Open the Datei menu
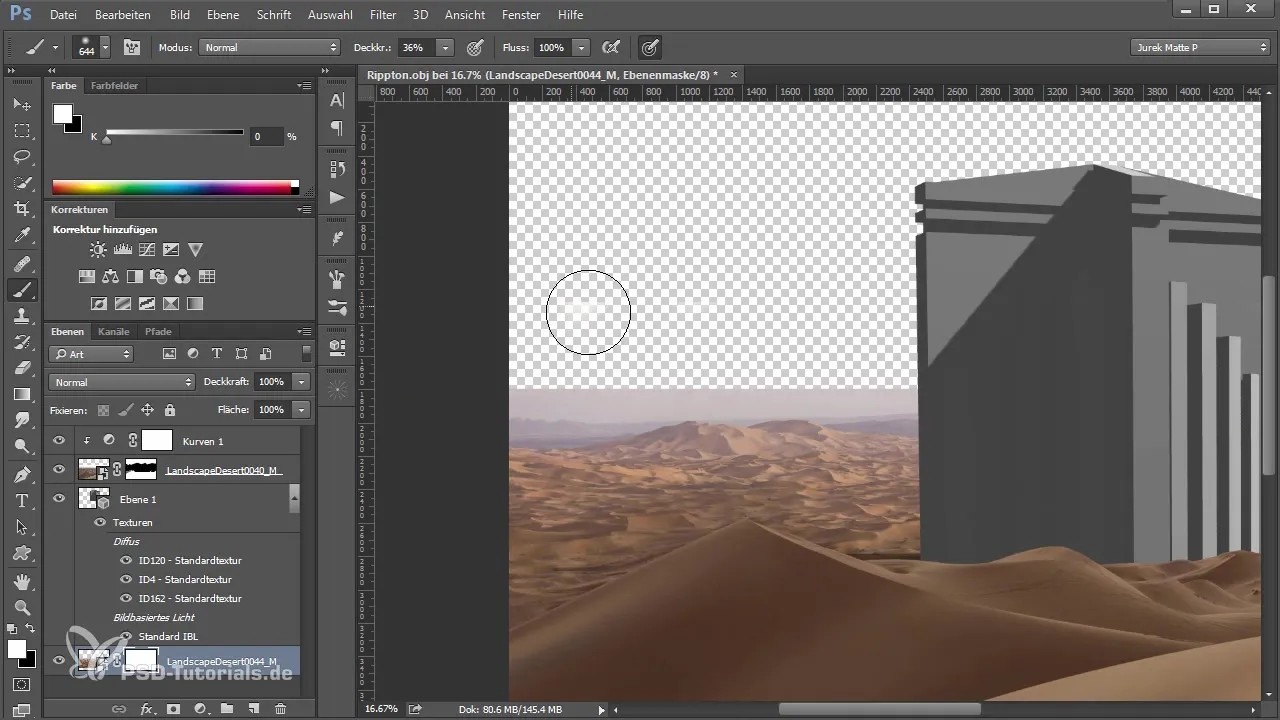1280x720 pixels. 62,15
